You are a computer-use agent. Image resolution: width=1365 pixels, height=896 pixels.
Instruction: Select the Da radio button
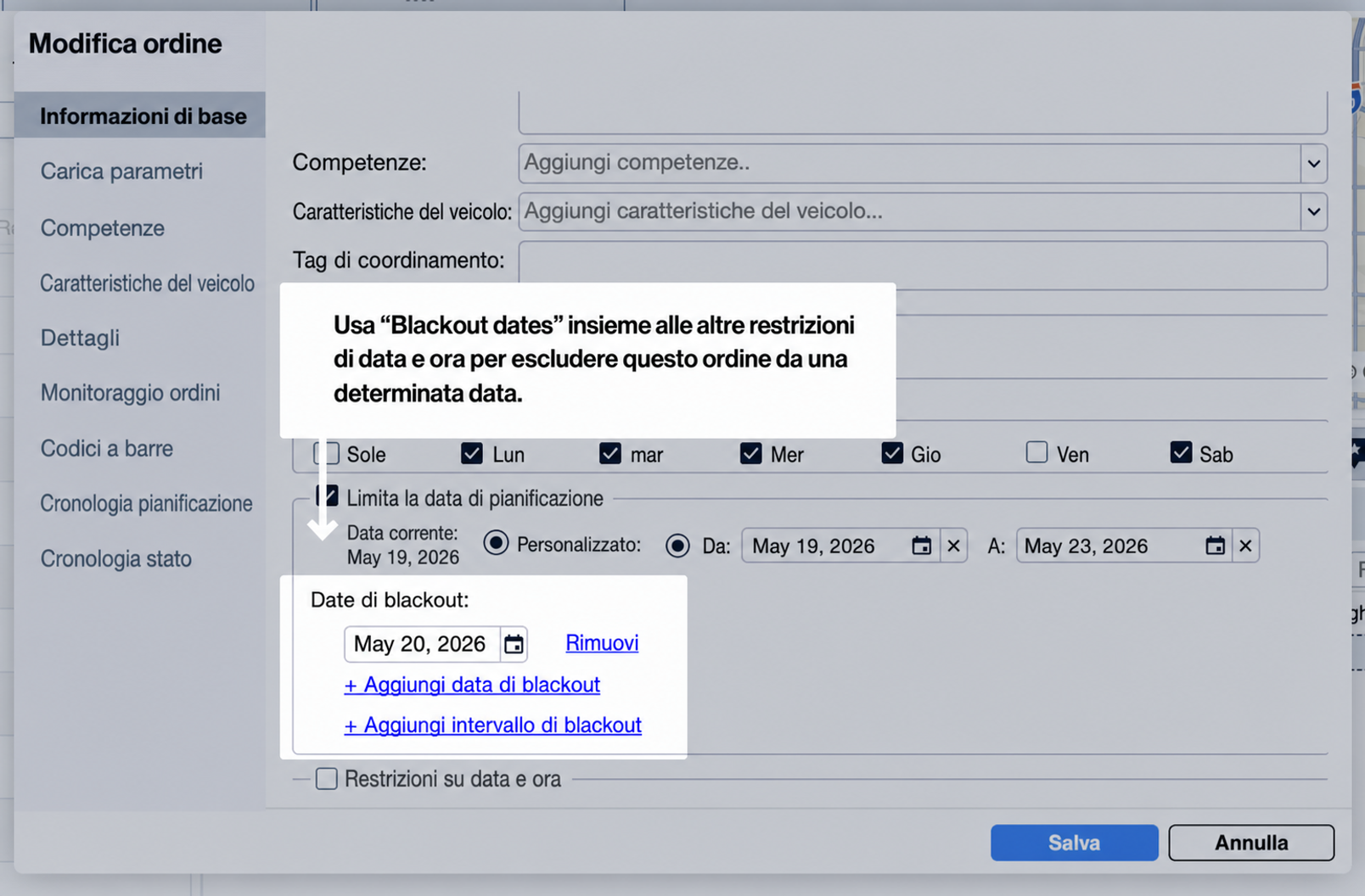click(x=677, y=546)
